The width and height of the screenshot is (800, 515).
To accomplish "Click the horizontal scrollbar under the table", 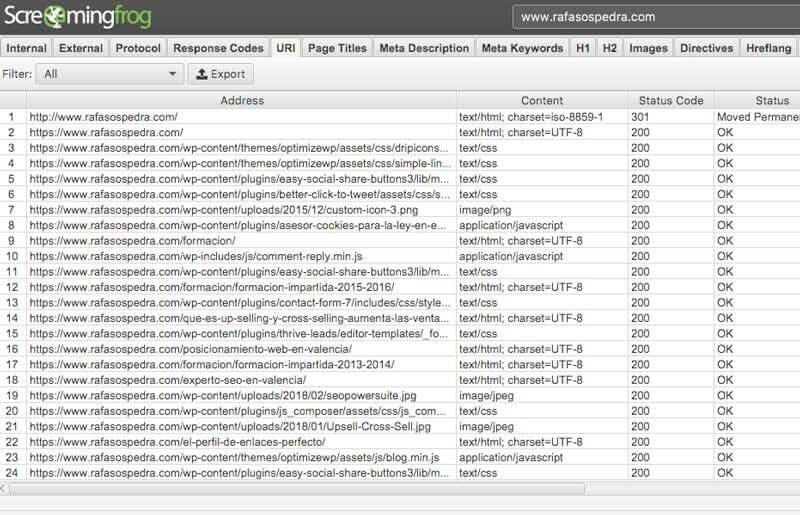I will [x=297, y=489].
